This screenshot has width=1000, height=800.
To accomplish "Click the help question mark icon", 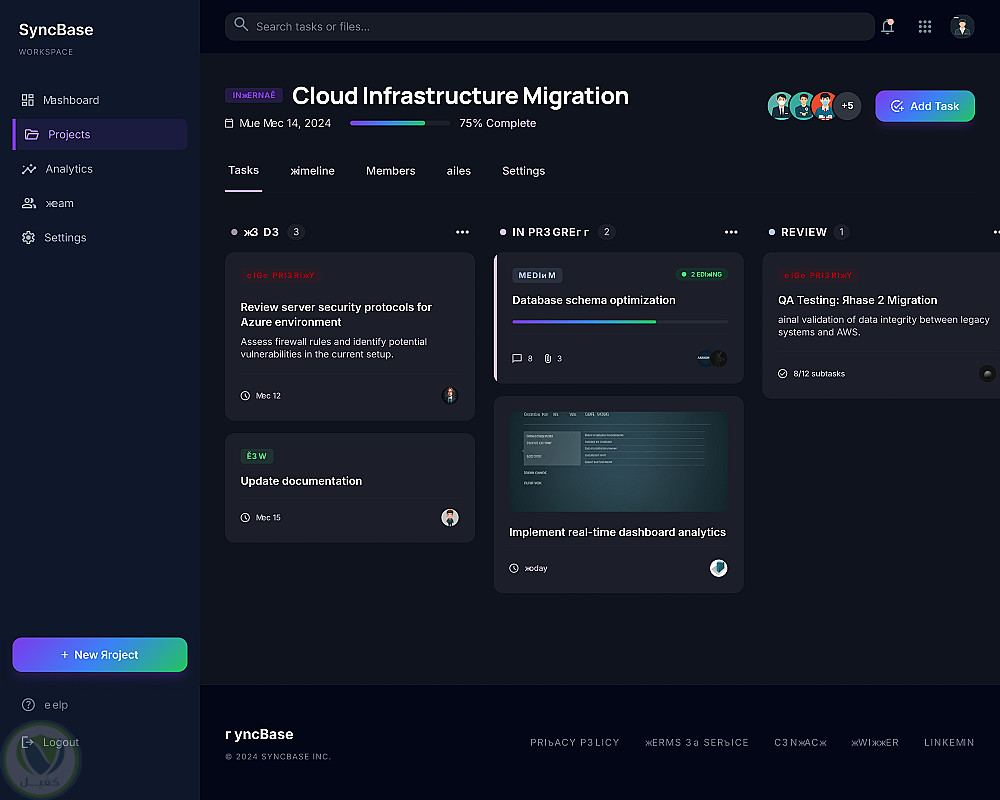I will [28, 705].
